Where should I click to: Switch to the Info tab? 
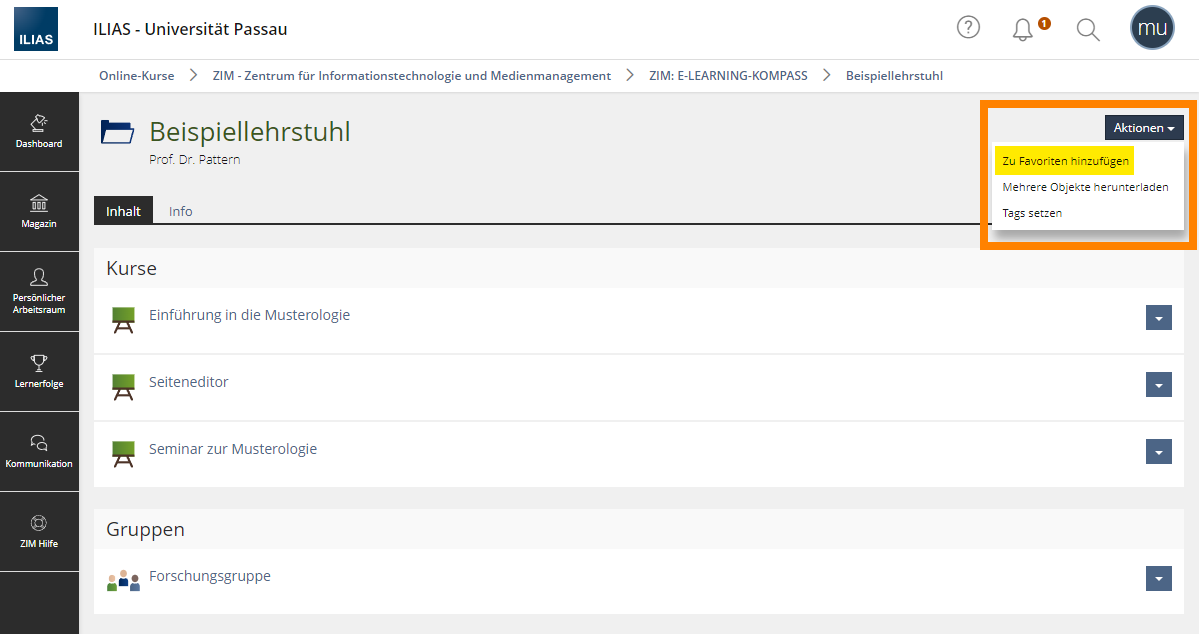[180, 211]
